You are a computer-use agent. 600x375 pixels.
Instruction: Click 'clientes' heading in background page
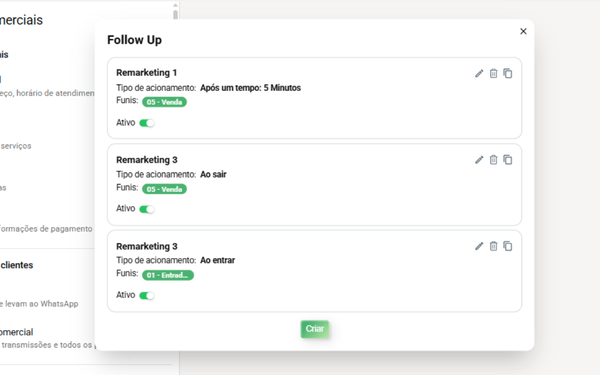pyautogui.click(x=17, y=265)
